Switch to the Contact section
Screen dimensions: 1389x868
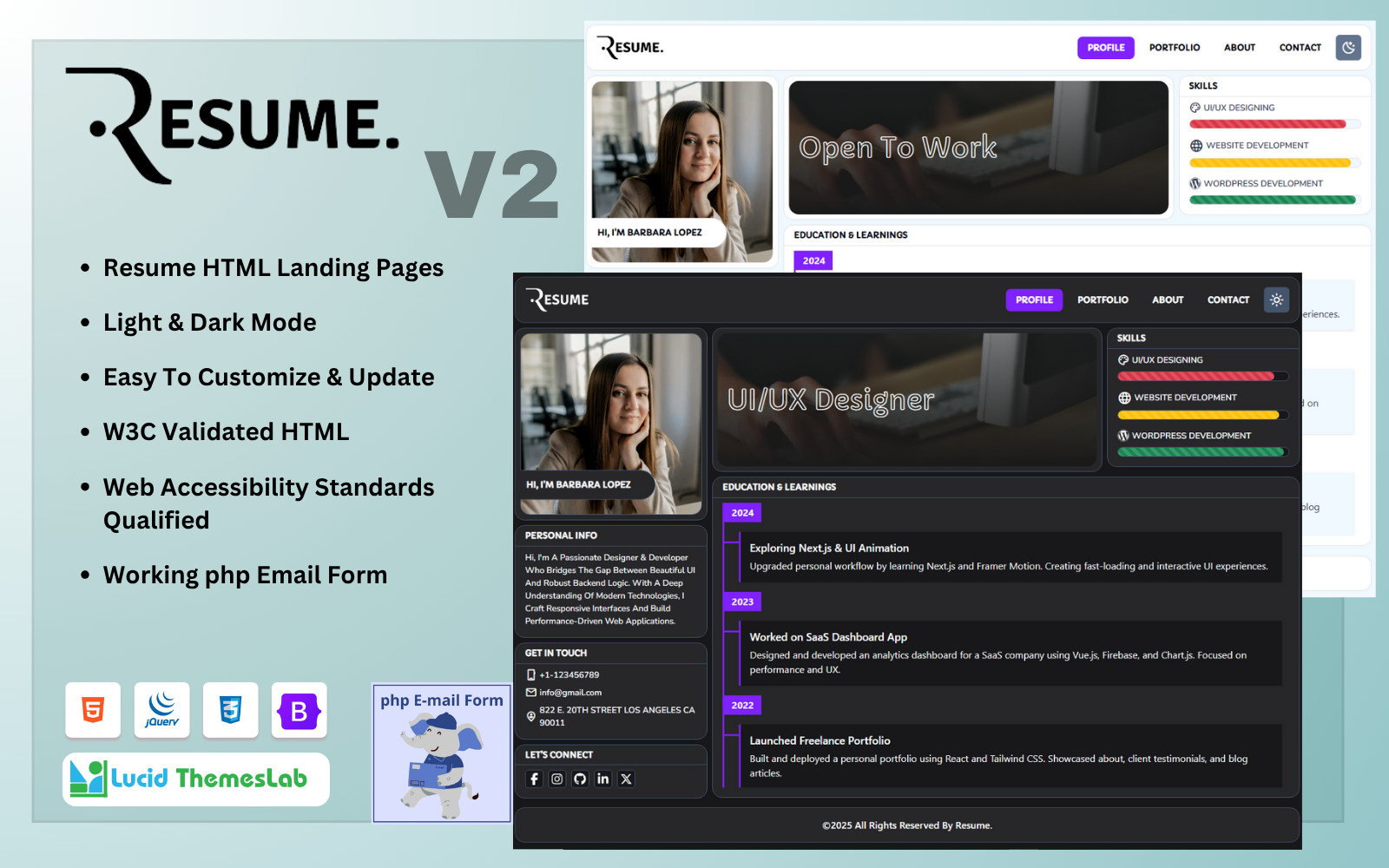pyautogui.click(x=1228, y=299)
